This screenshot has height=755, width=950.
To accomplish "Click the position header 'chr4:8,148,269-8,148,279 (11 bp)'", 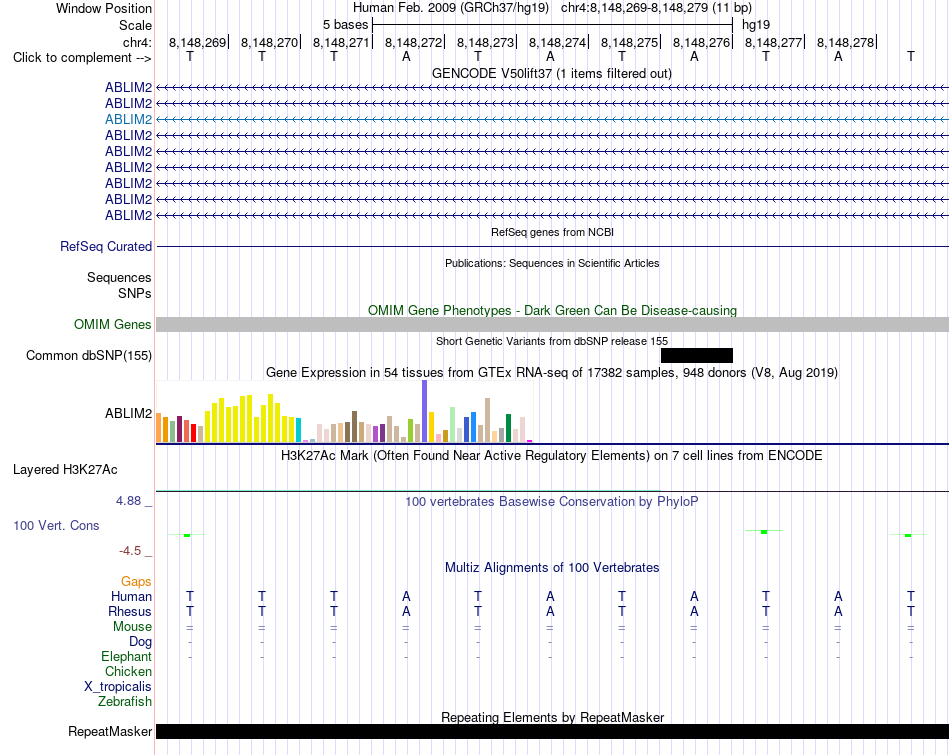I will coord(656,8).
